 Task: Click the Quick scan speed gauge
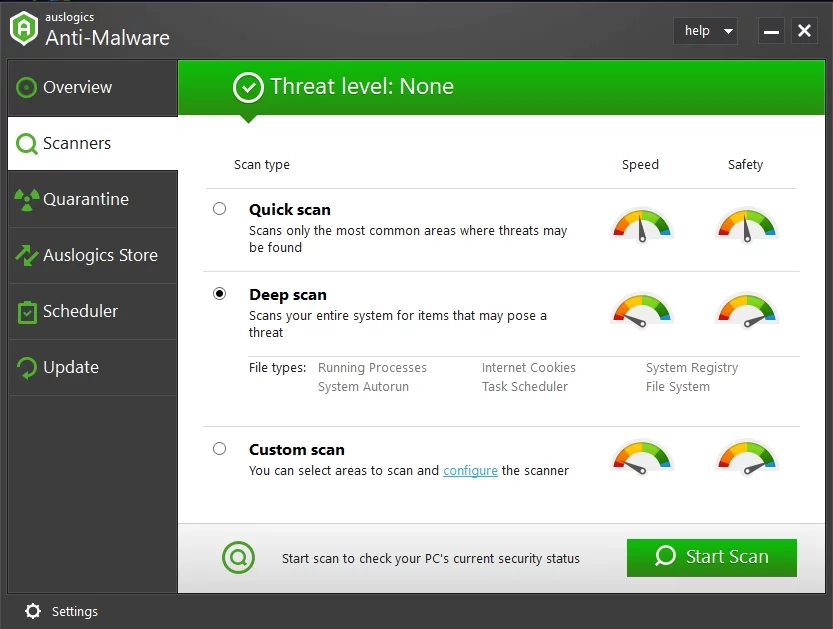tap(641, 225)
